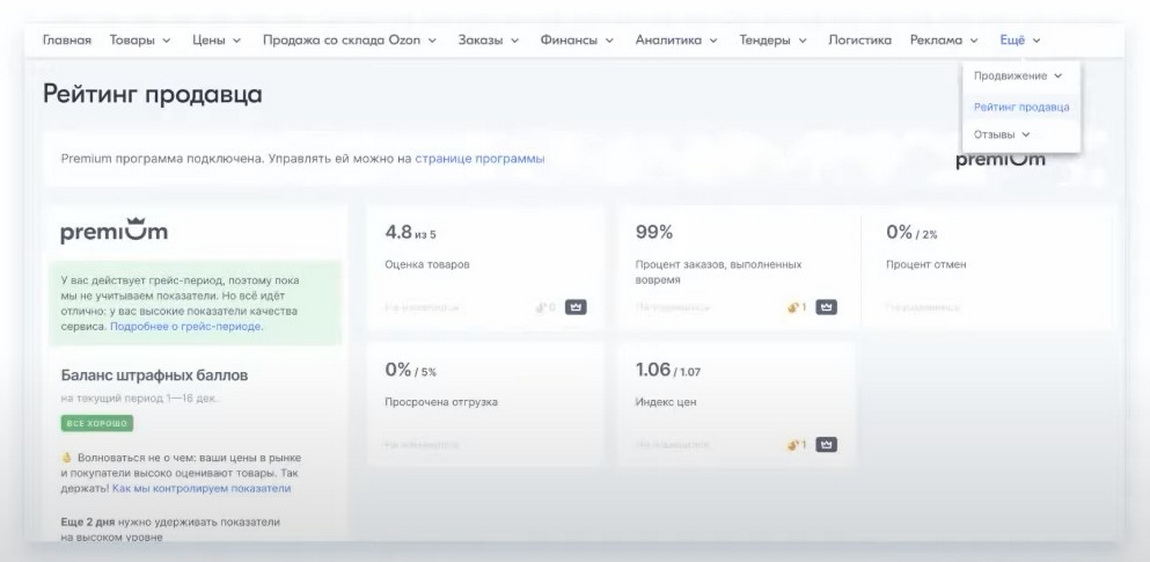Click the 0% / 2% cancellation value
This screenshot has height=562, width=1150.
tap(912, 233)
